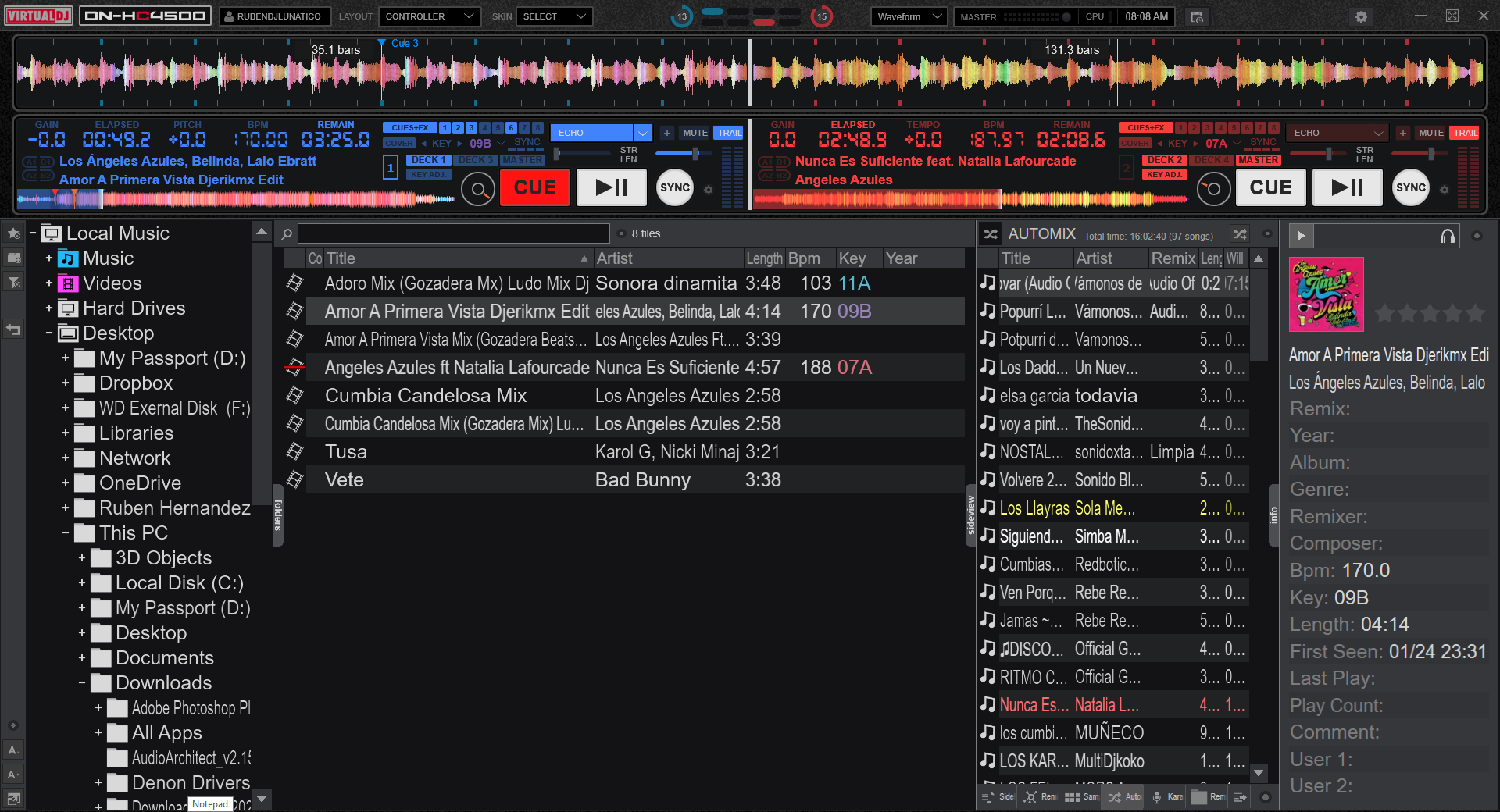This screenshot has width=1500, height=812.
Task: Expand the Music folder tree node
Action: click(48, 258)
